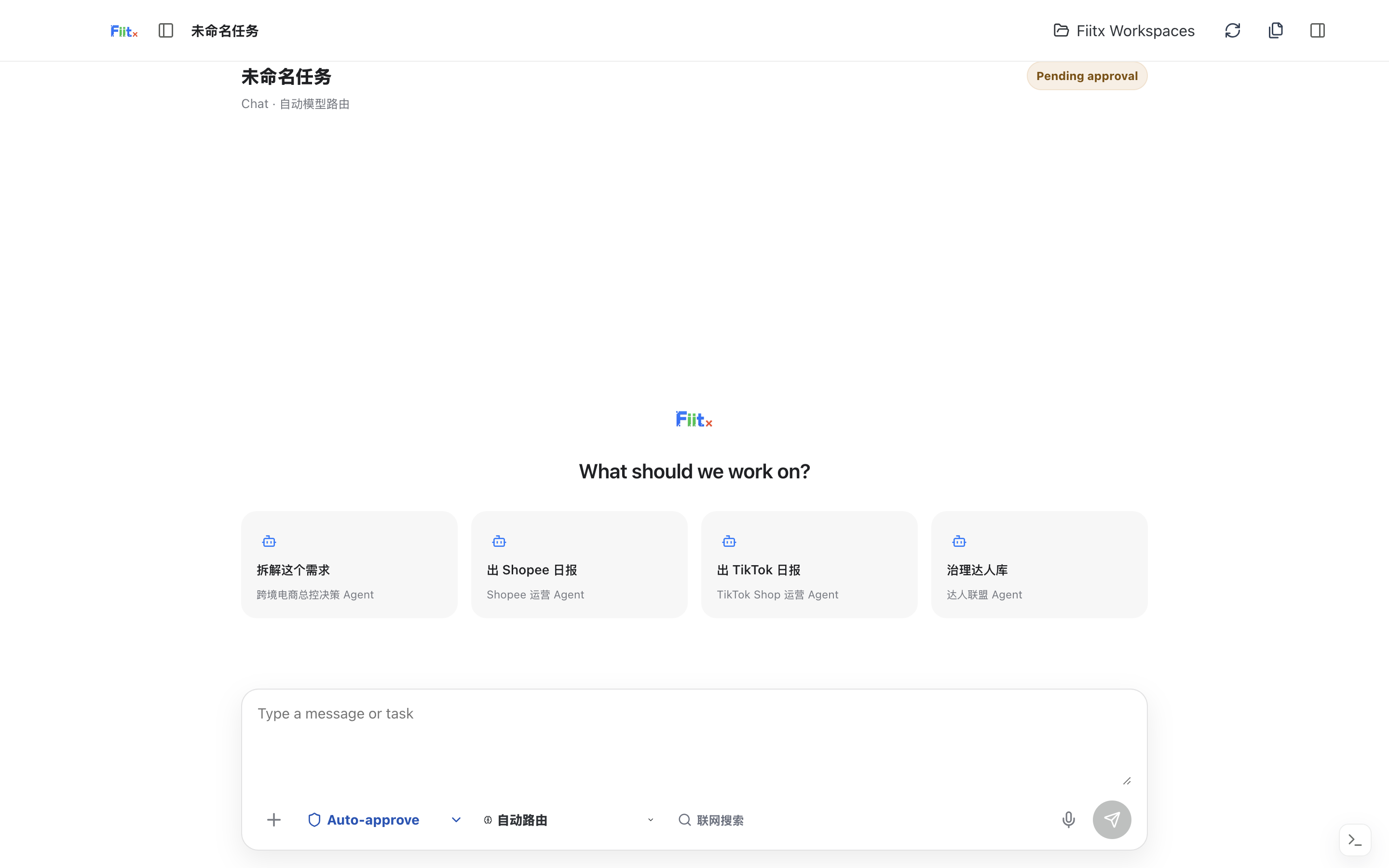Toggle the left sidebar panel
Image resolution: width=1389 pixels, height=868 pixels.
coord(166,30)
